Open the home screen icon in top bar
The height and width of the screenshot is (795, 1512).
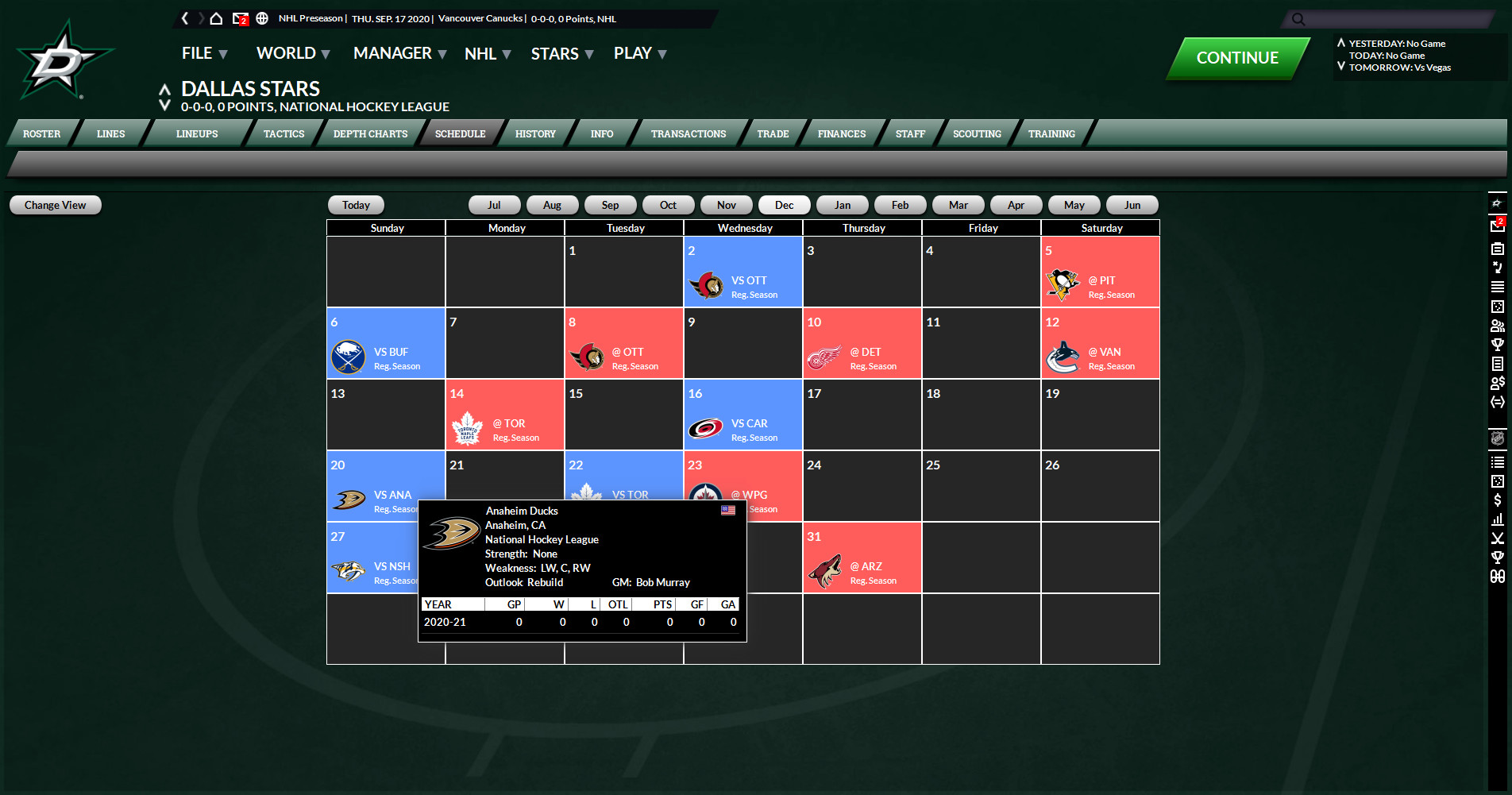[216, 18]
